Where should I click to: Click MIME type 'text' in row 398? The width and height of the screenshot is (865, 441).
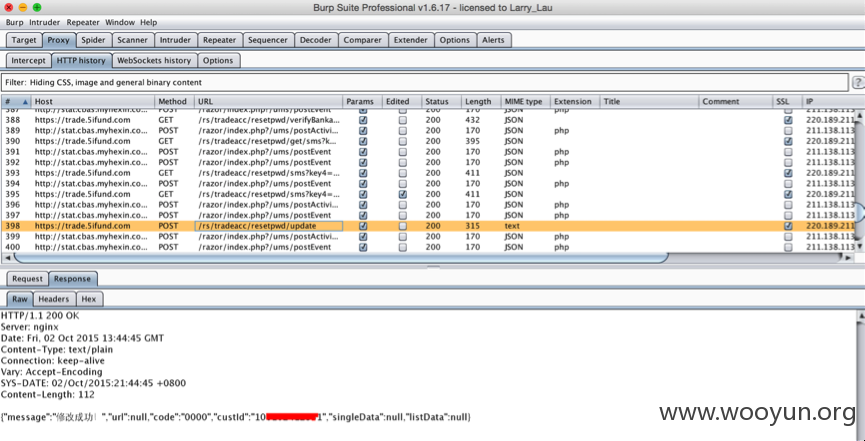click(512, 226)
